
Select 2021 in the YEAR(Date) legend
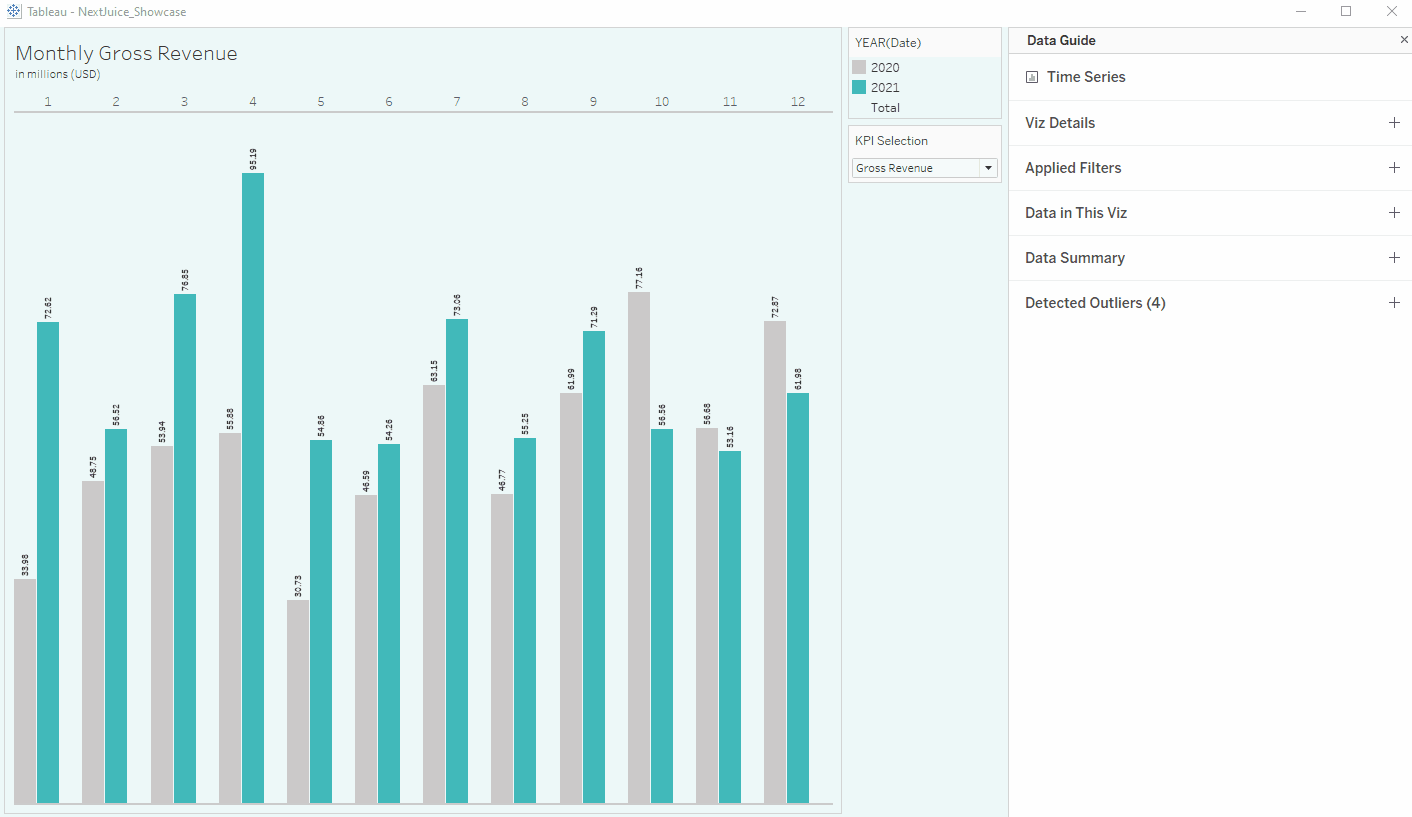coord(885,87)
